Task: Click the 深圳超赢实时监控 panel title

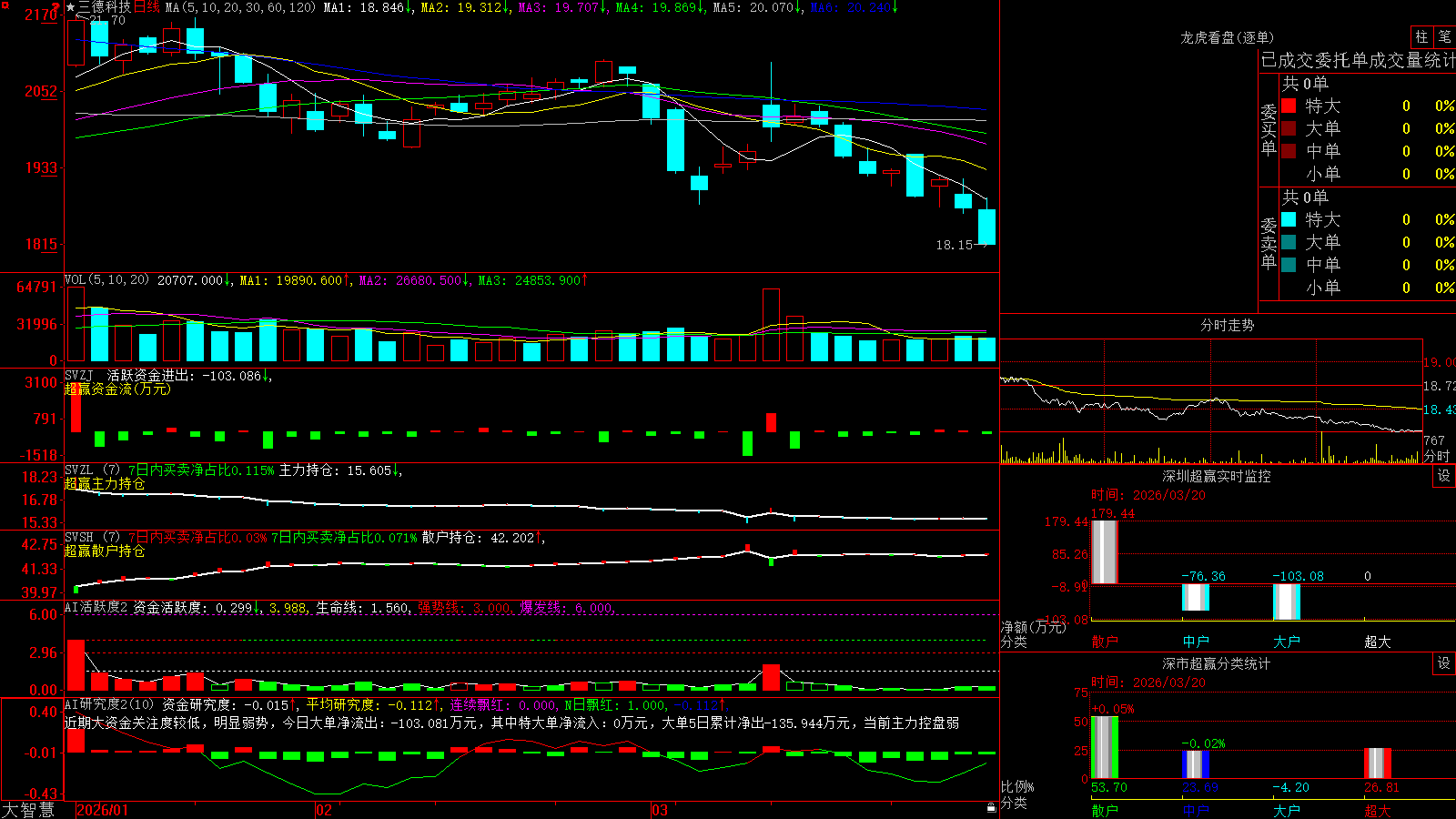Action: point(1217,476)
